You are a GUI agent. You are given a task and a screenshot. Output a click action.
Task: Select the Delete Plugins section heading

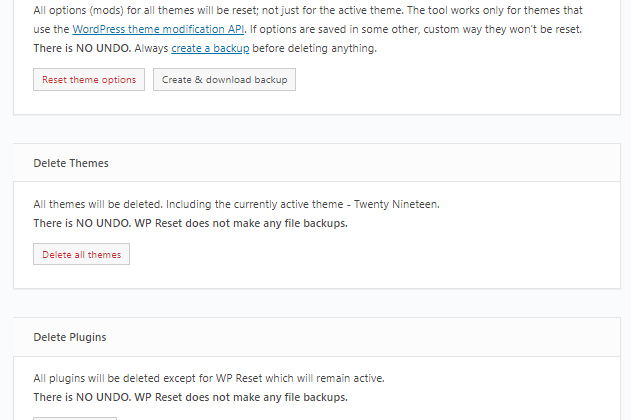click(x=70, y=337)
